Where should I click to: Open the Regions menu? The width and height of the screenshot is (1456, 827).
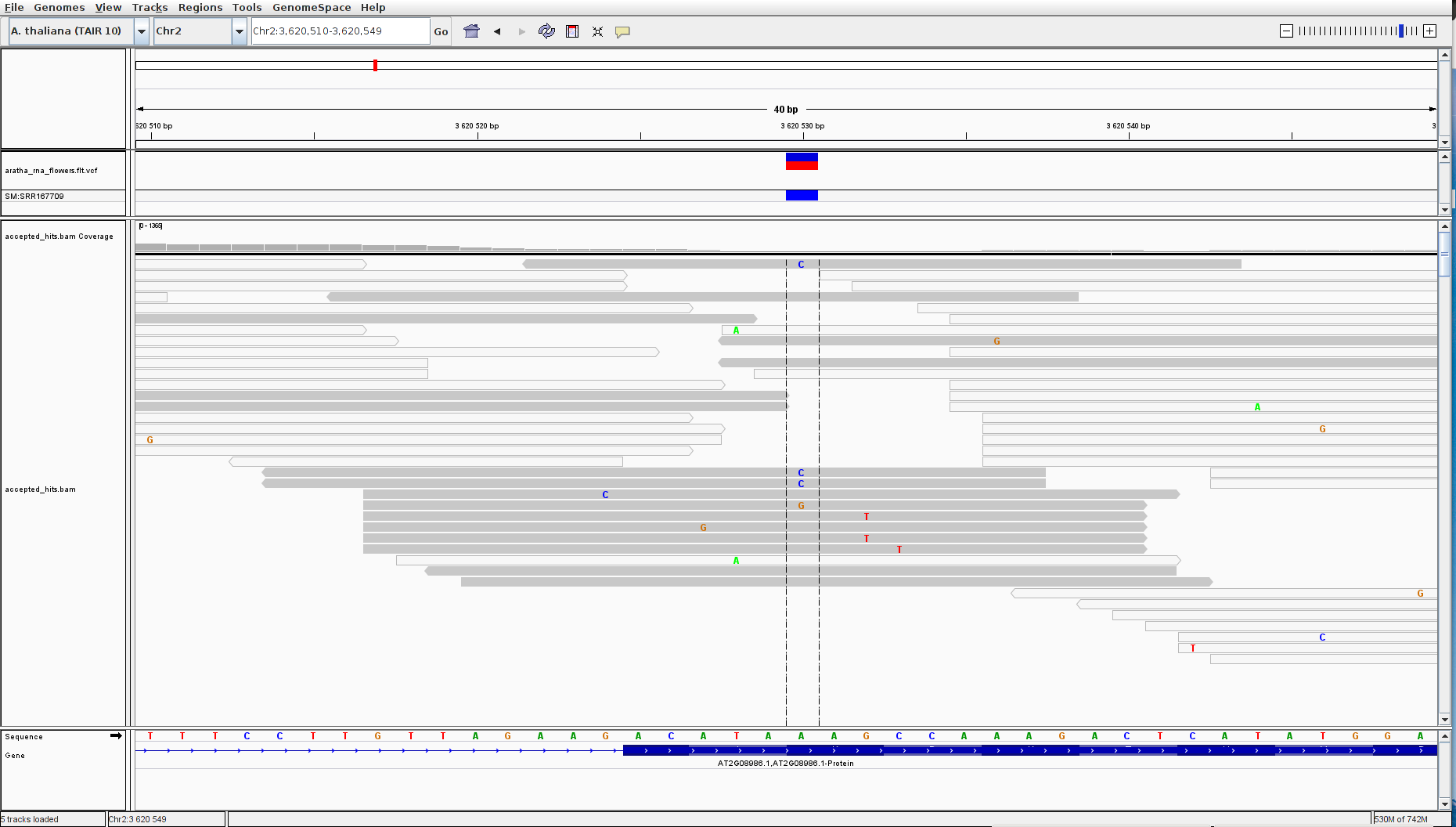coord(200,7)
